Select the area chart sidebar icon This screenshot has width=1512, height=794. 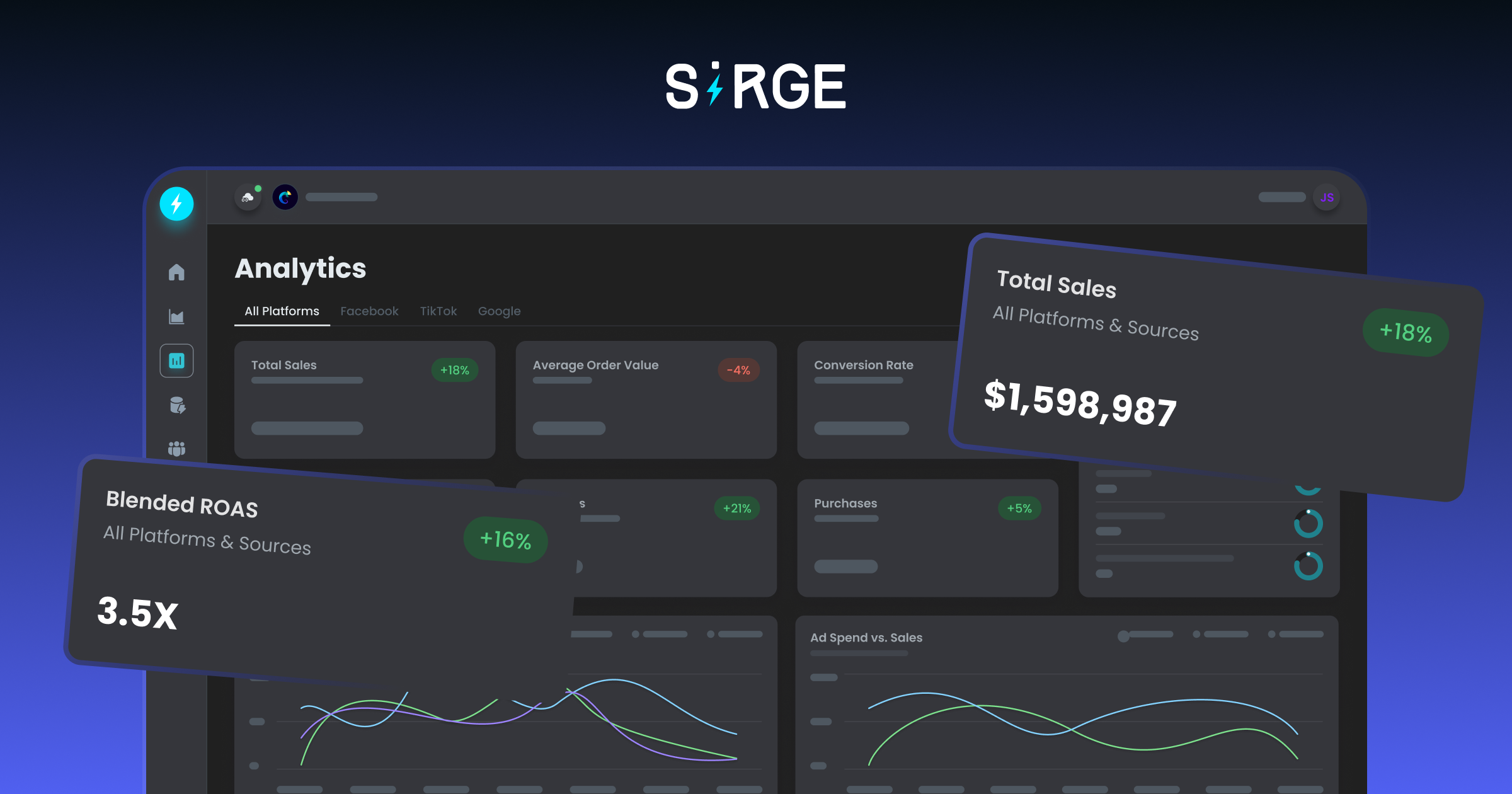pos(176,316)
